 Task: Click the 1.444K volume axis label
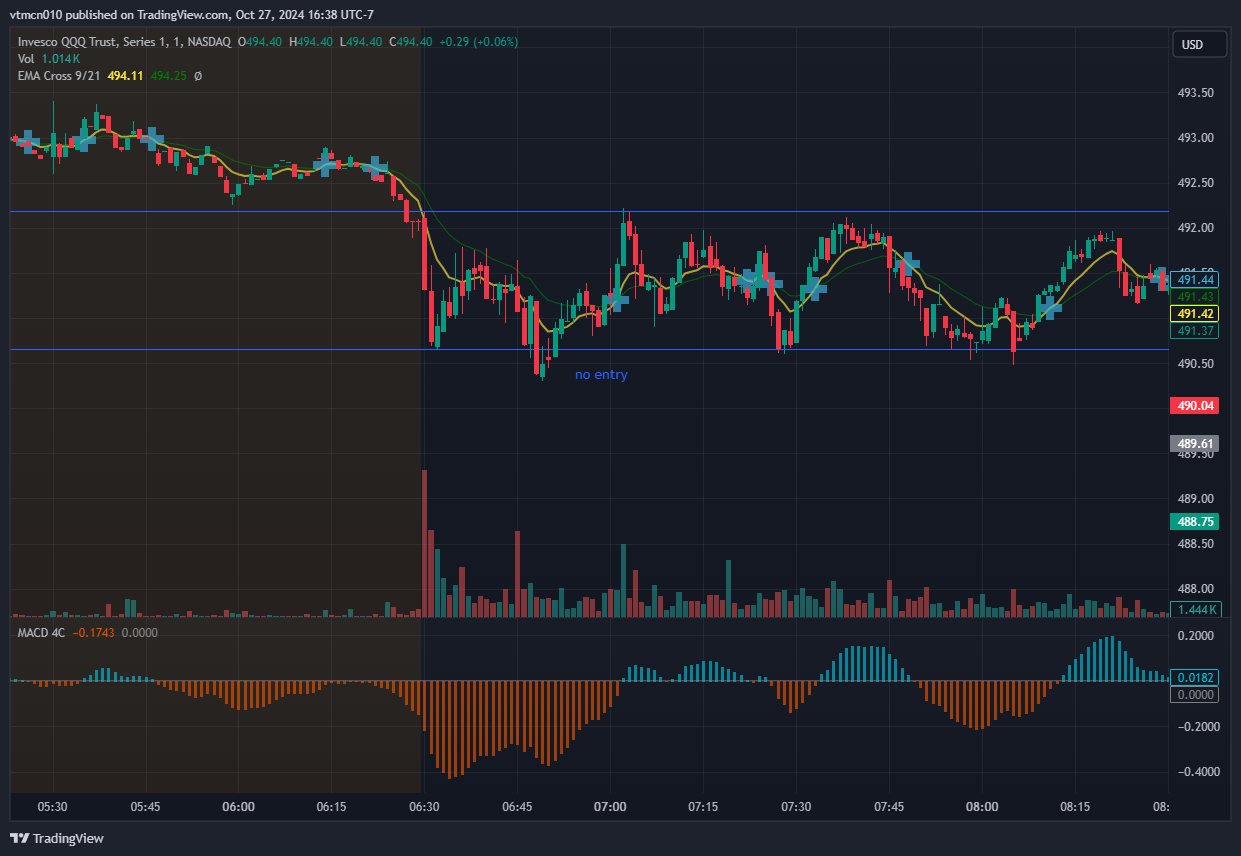(x=1196, y=609)
